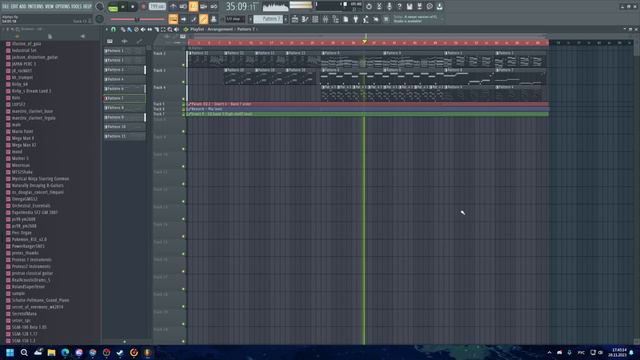Select the Playback speaker tool in Playlist toolbar
The image size is (640, 360).
click(x=176, y=29)
